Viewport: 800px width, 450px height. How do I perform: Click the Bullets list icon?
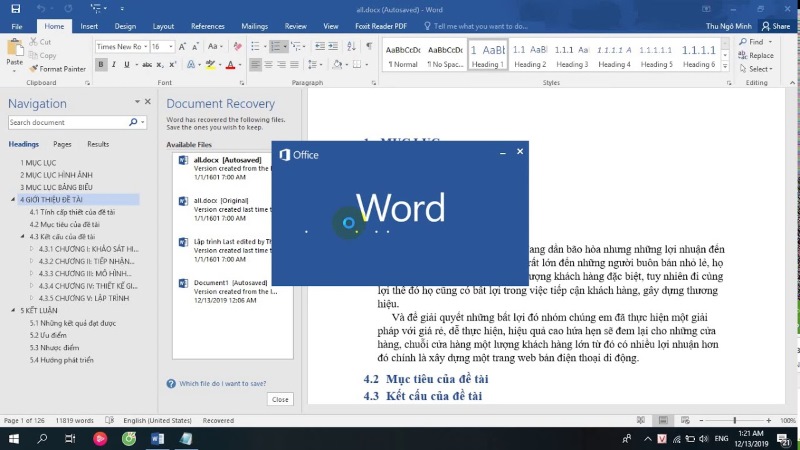click(x=255, y=46)
